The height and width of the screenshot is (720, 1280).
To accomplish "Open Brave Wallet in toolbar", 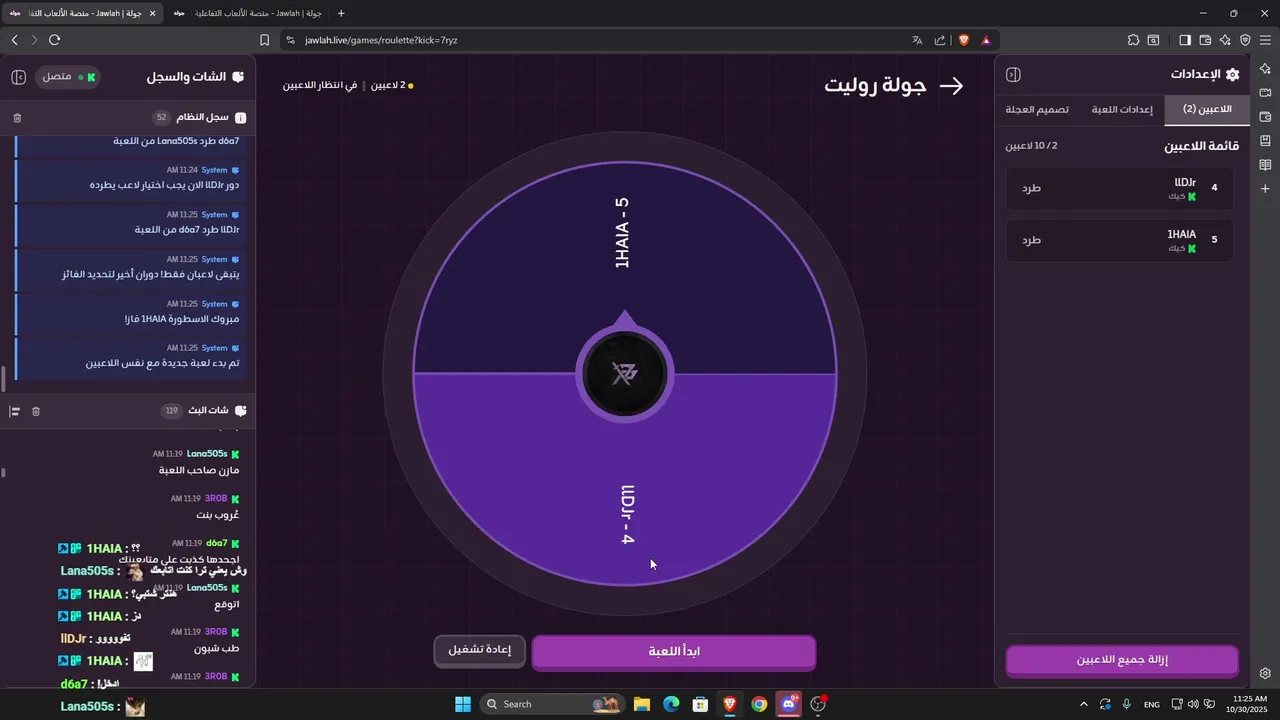I will click(x=1205, y=40).
